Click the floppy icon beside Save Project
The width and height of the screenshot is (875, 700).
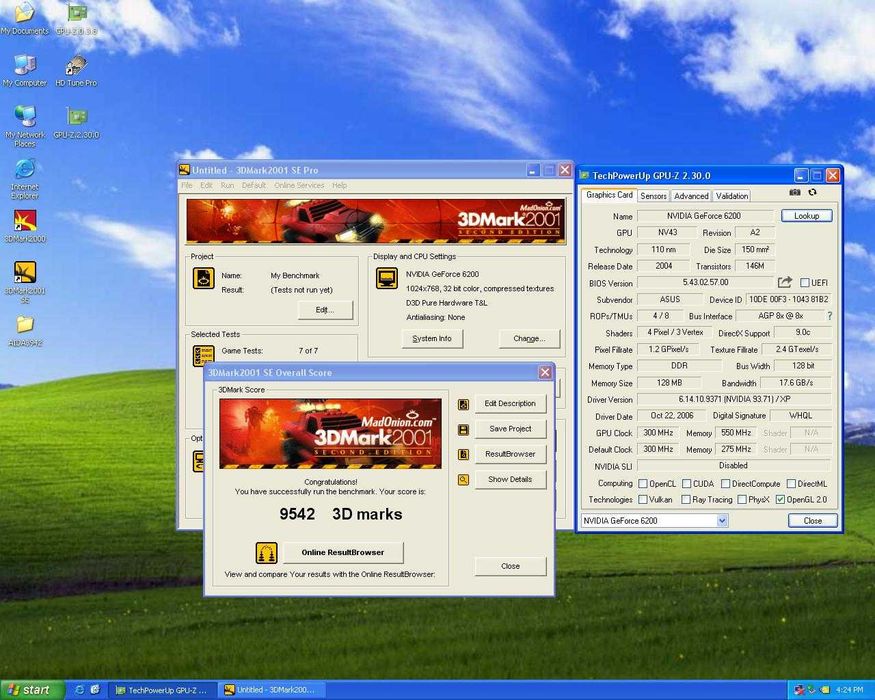coord(463,429)
